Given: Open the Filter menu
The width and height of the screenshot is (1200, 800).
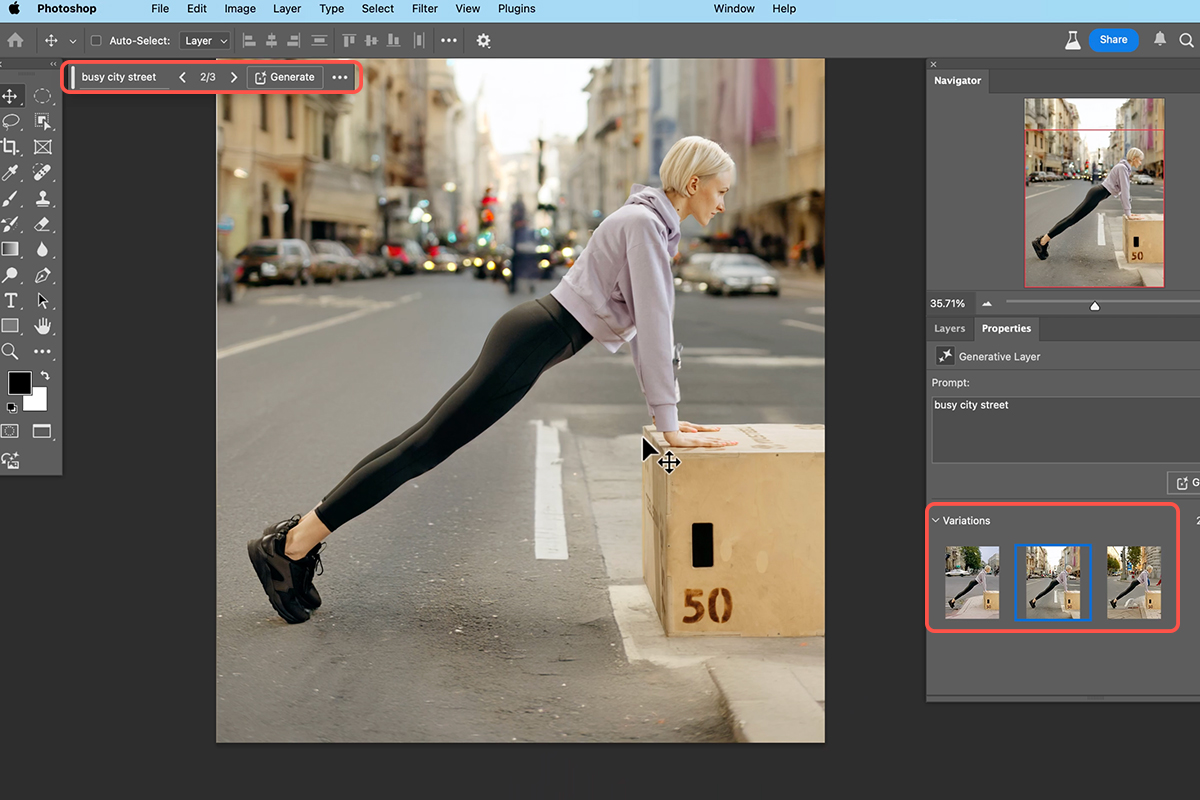Looking at the screenshot, I should click(424, 9).
